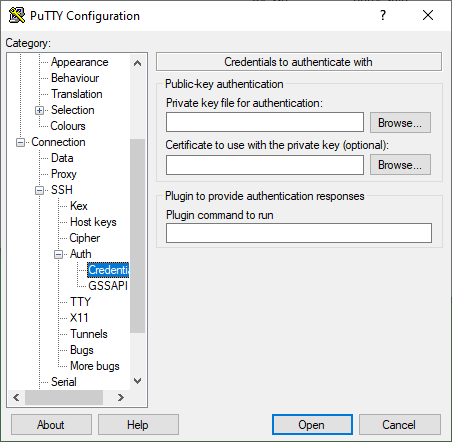Open the TTY settings
The width and height of the screenshot is (452, 442).
tap(80, 302)
